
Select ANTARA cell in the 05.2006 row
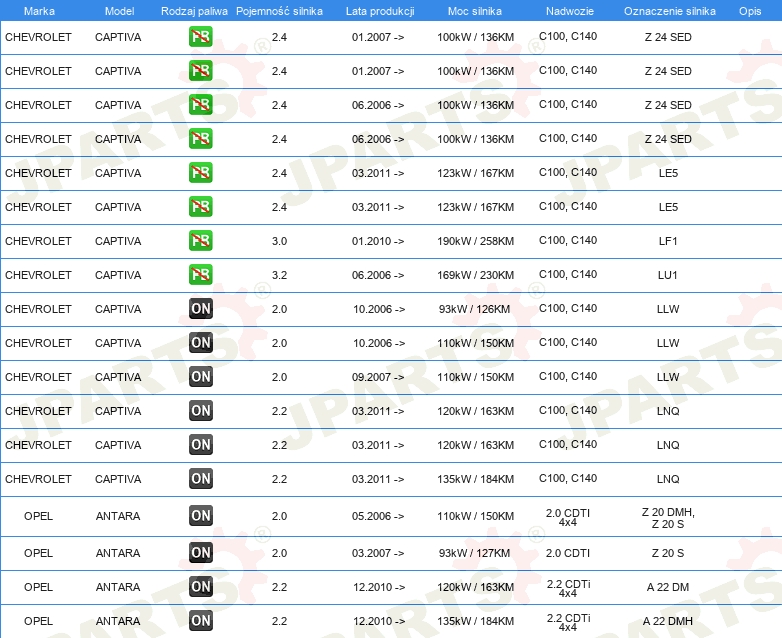[x=118, y=516]
